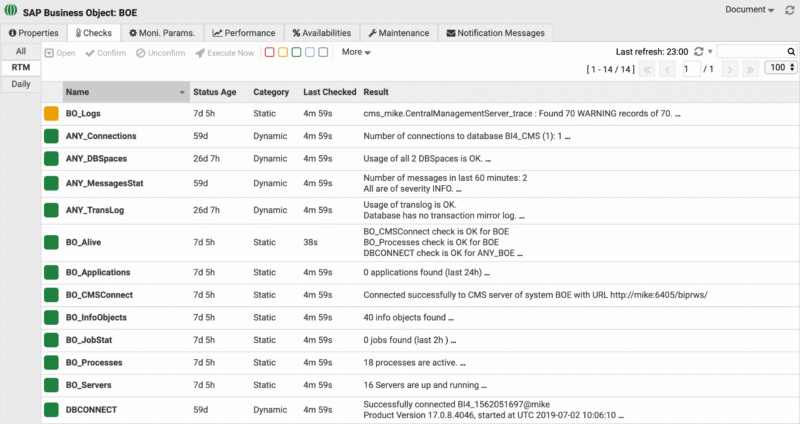Screen dimensions: 800x424
Task: Open the Document dropdown at top right
Action: pyautogui.click(x=749, y=9)
